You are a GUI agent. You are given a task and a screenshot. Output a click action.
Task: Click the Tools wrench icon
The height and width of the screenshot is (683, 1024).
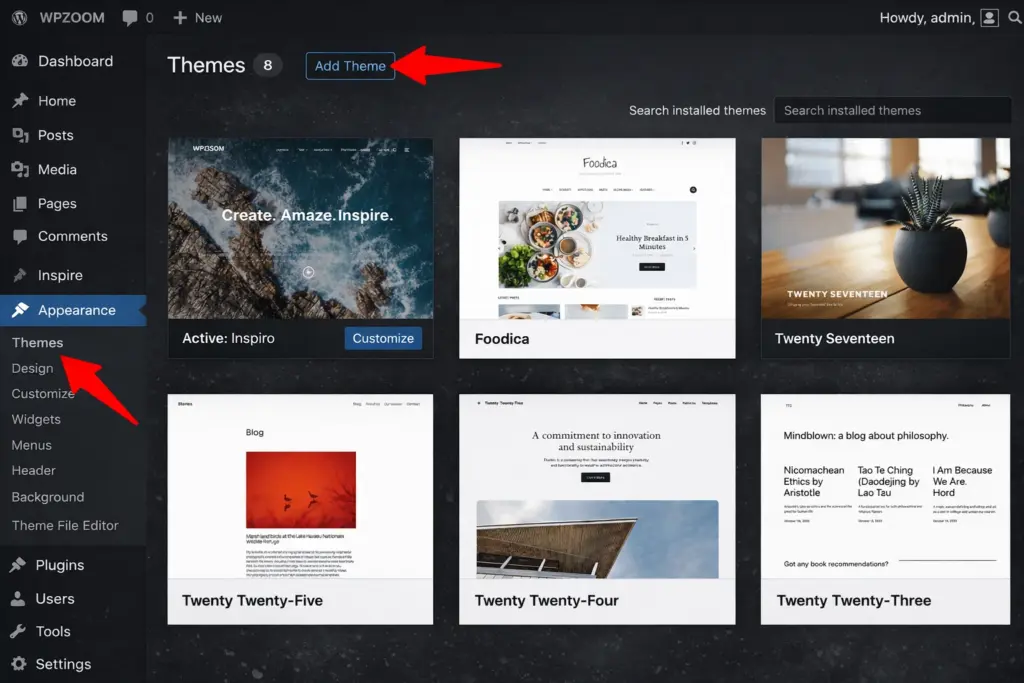pos(18,631)
